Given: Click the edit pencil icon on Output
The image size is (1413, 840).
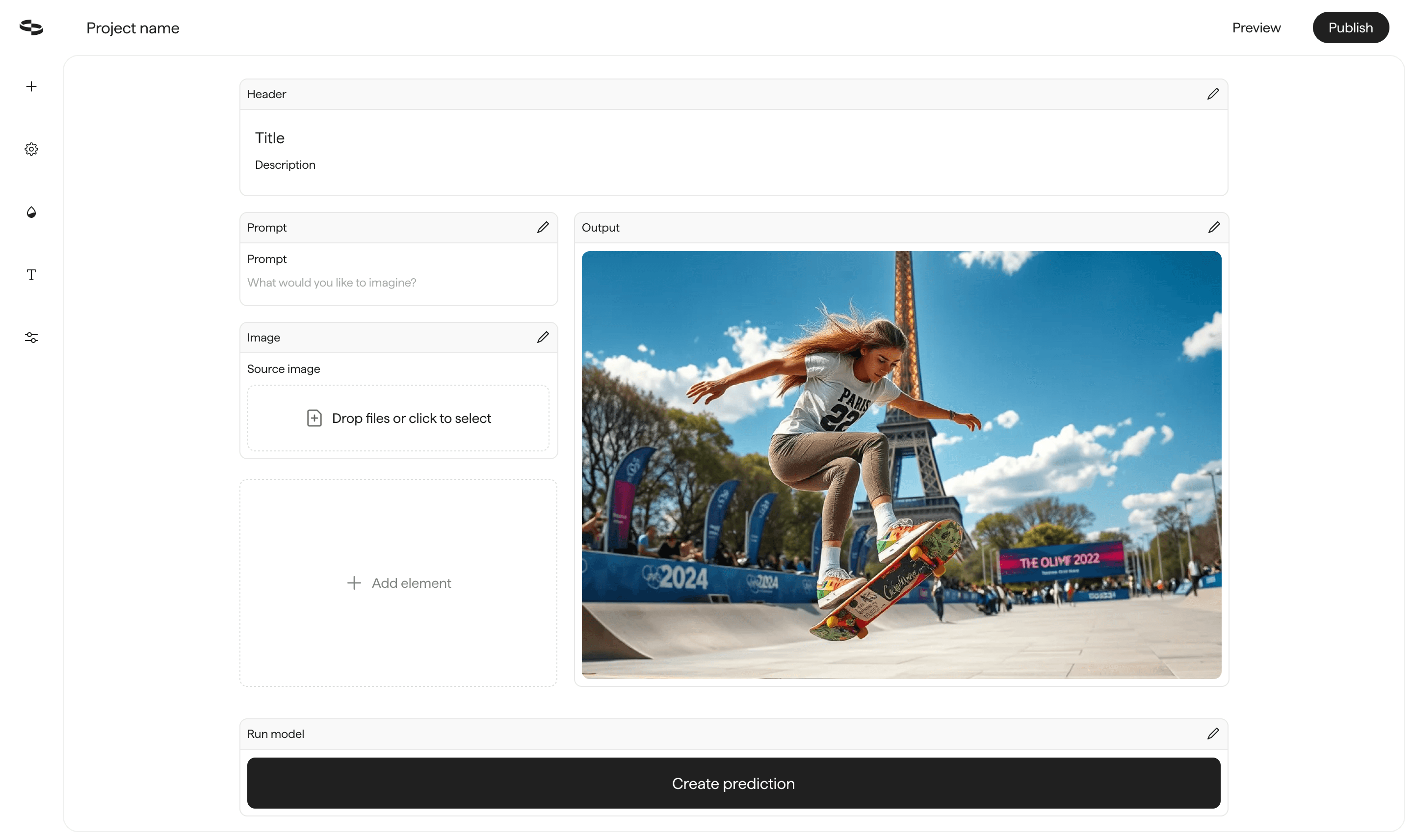Looking at the screenshot, I should coord(1213,227).
